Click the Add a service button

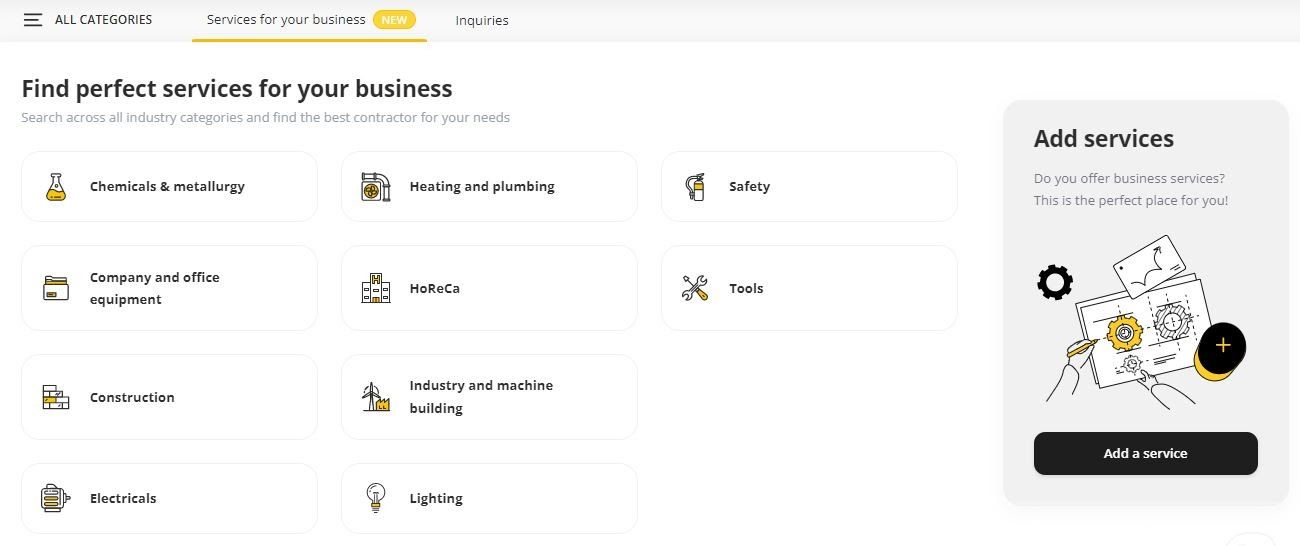[x=1146, y=453]
